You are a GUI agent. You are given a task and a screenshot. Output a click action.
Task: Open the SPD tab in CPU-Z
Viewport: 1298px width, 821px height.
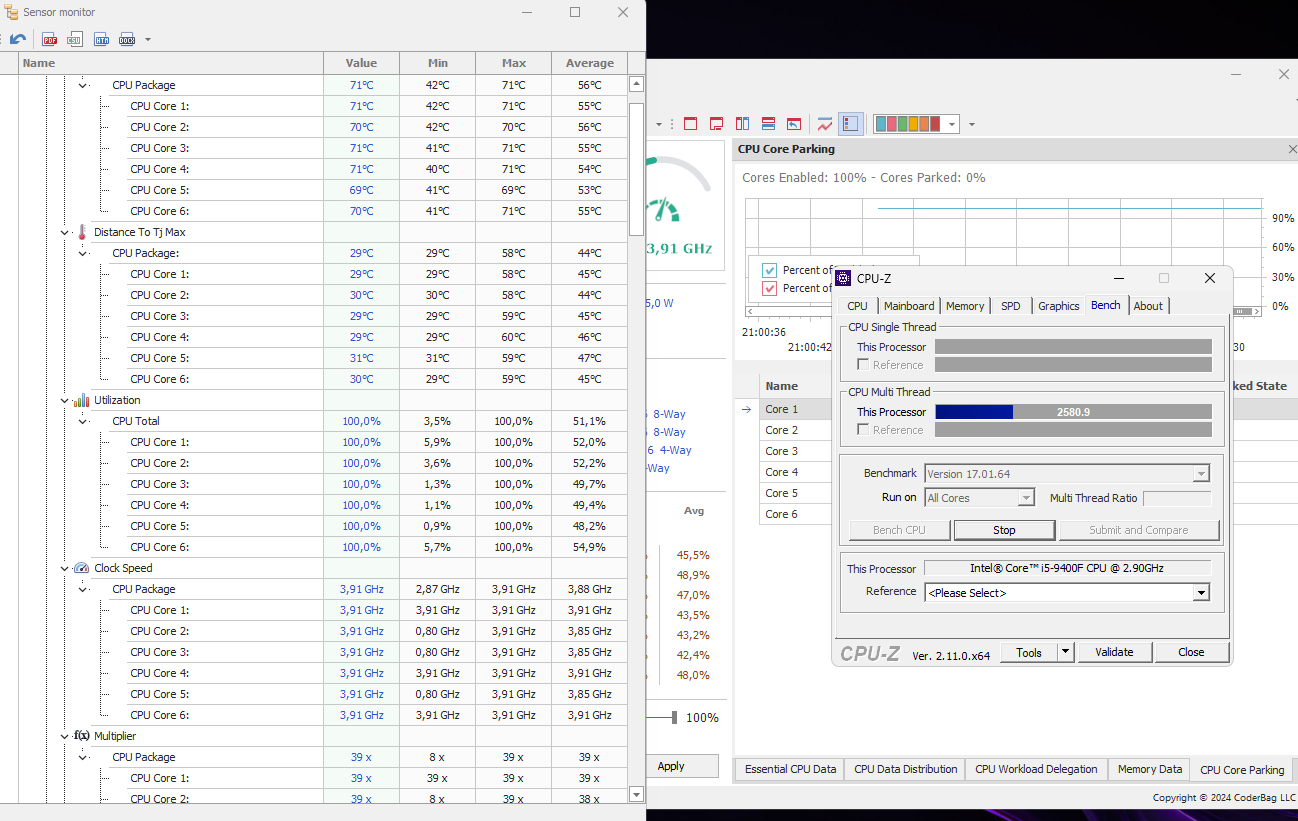coord(1011,306)
